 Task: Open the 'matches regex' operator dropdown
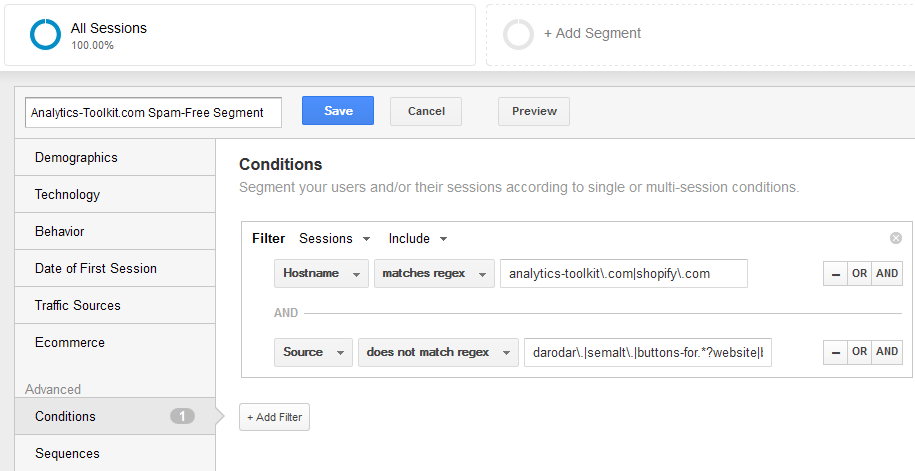[x=434, y=273]
